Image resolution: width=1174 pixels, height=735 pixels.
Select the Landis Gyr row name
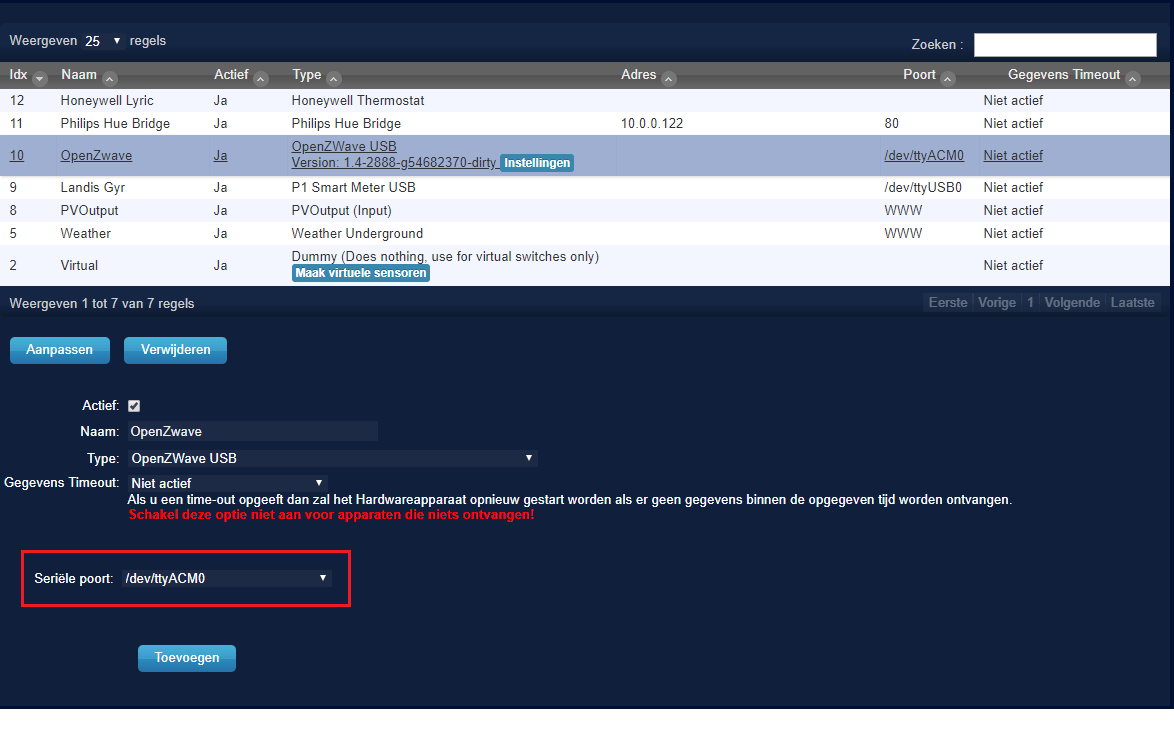tap(93, 187)
